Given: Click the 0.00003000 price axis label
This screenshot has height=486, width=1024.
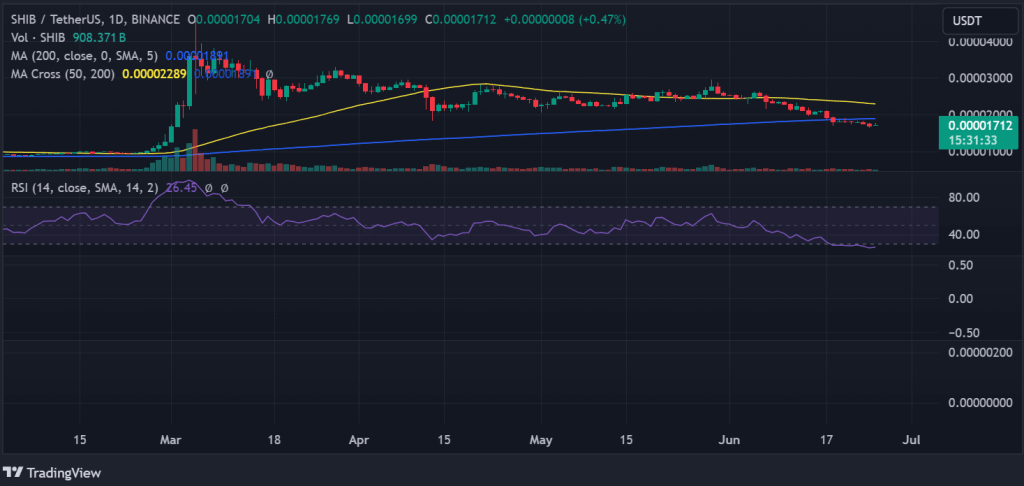Looking at the screenshot, I should (x=980, y=78).
